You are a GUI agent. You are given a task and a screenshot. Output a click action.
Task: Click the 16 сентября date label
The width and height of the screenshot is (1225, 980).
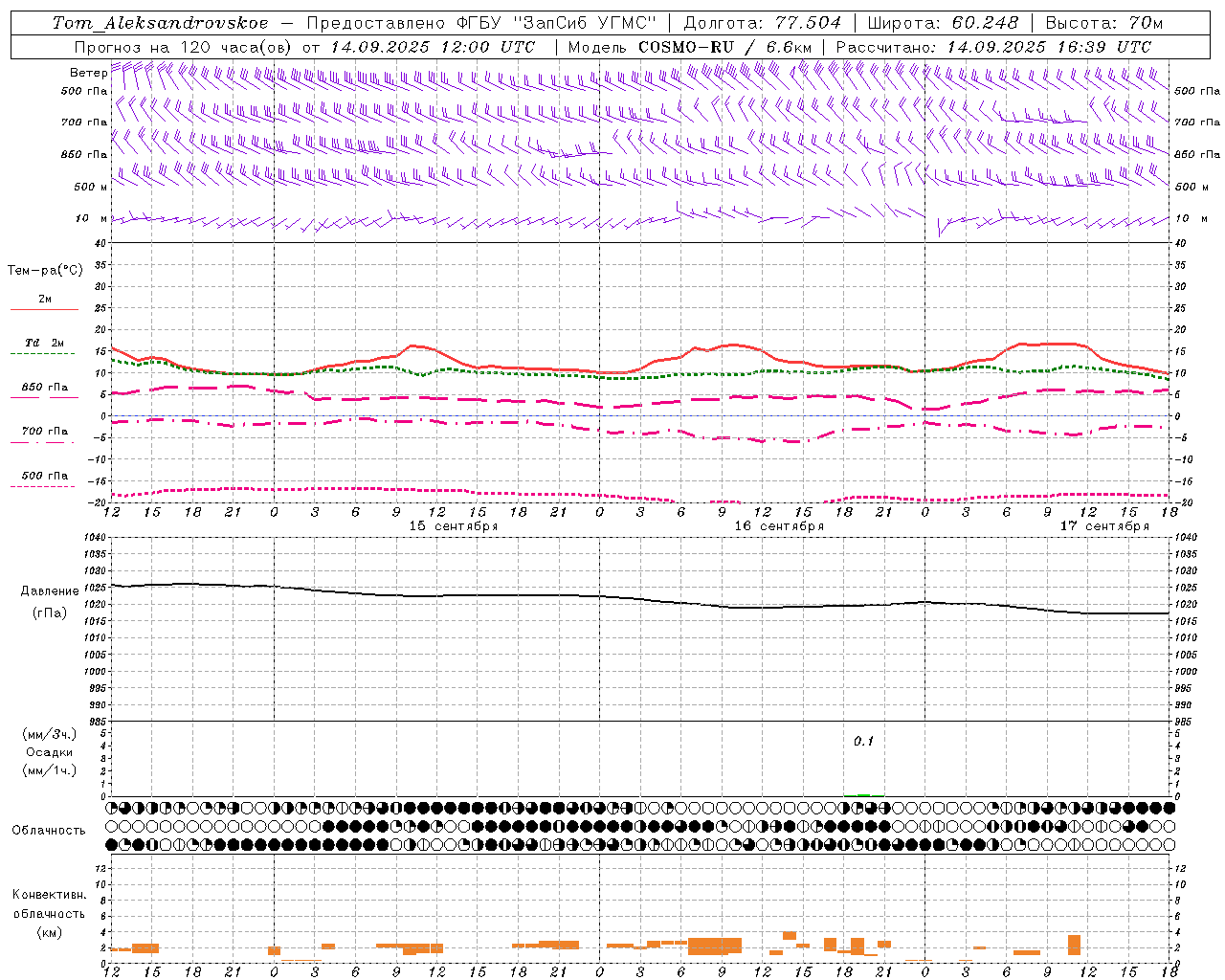pos(779,525)
